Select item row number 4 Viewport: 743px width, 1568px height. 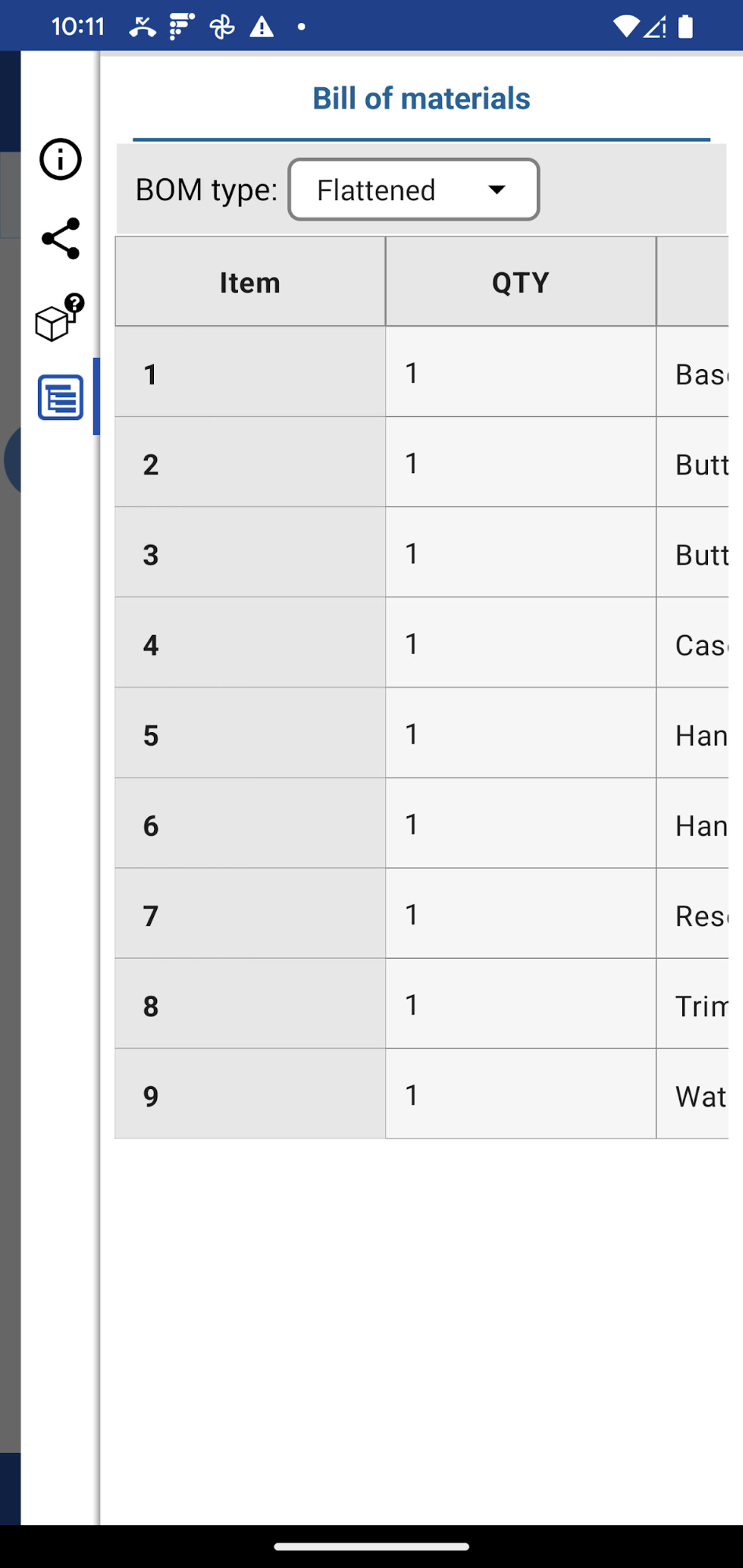(x=250, y=644)
